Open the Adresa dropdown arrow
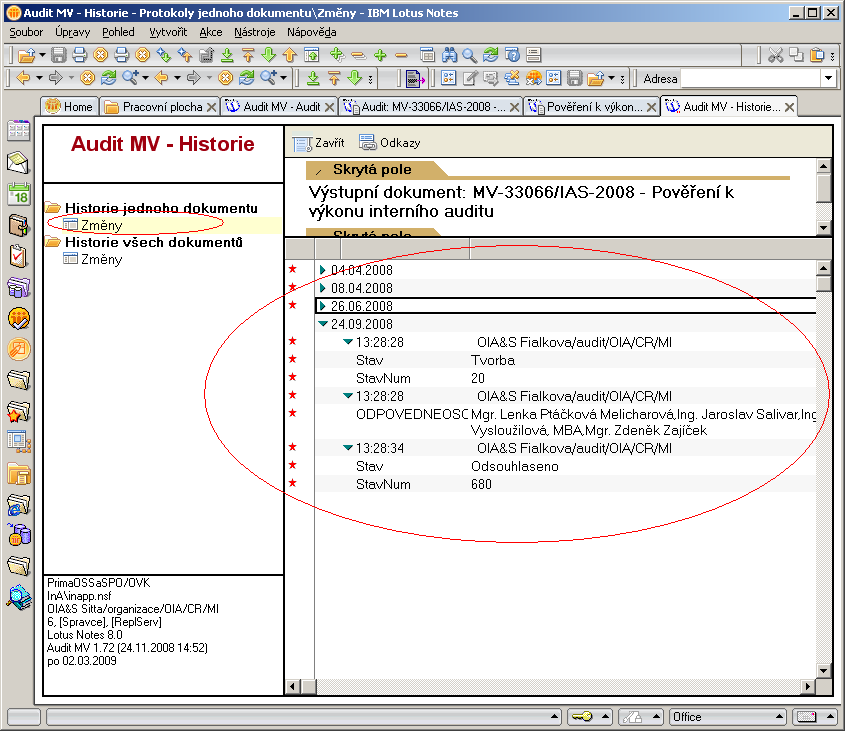Viewport: 845px width, 731px height. coord(828,79)
